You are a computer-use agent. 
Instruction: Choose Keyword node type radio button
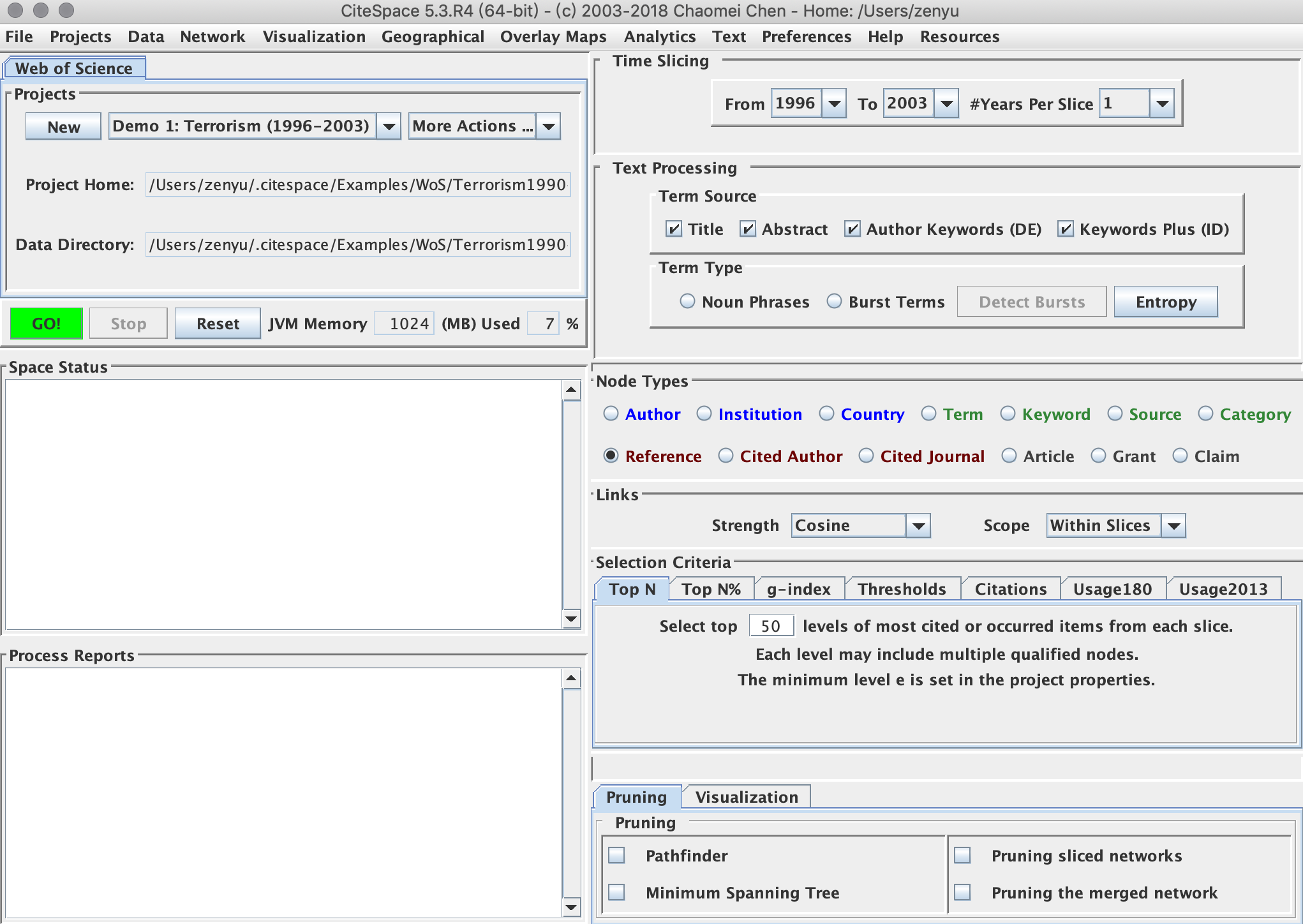[1008, 414]
